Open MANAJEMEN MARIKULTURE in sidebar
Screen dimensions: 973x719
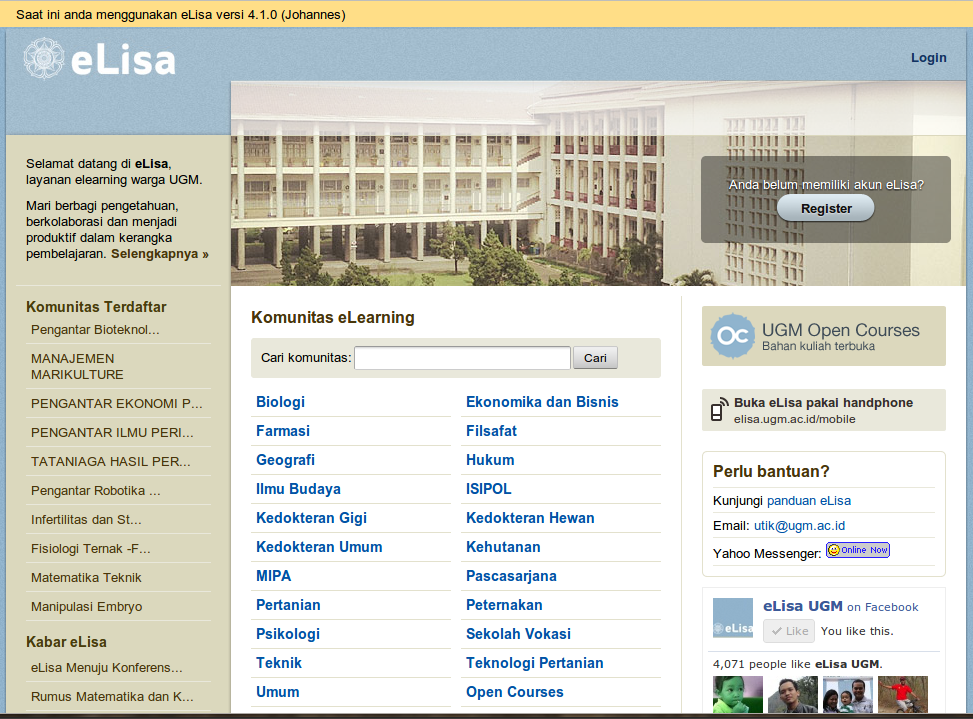tap(77, 366)
